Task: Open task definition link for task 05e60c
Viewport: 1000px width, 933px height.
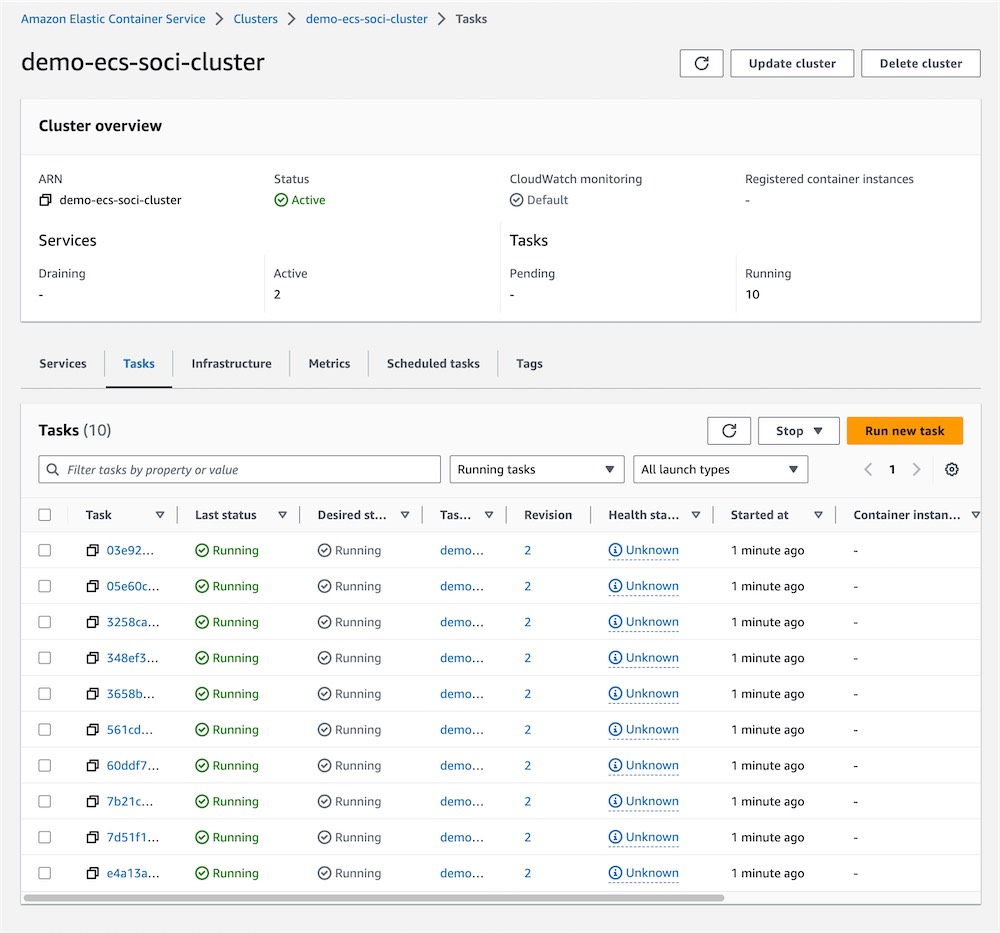Action: point(462,585)
